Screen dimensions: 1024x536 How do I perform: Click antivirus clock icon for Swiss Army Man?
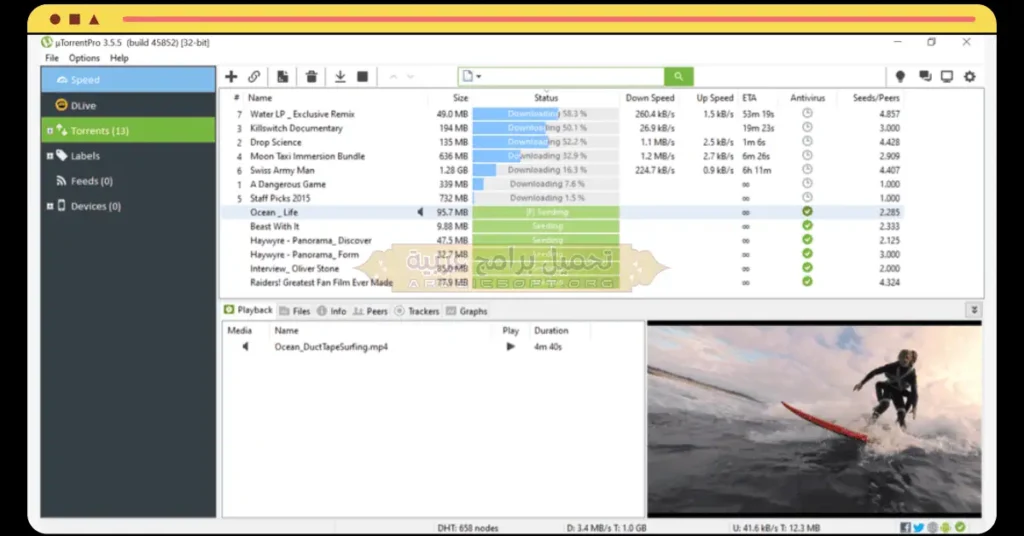click(807, 169)
